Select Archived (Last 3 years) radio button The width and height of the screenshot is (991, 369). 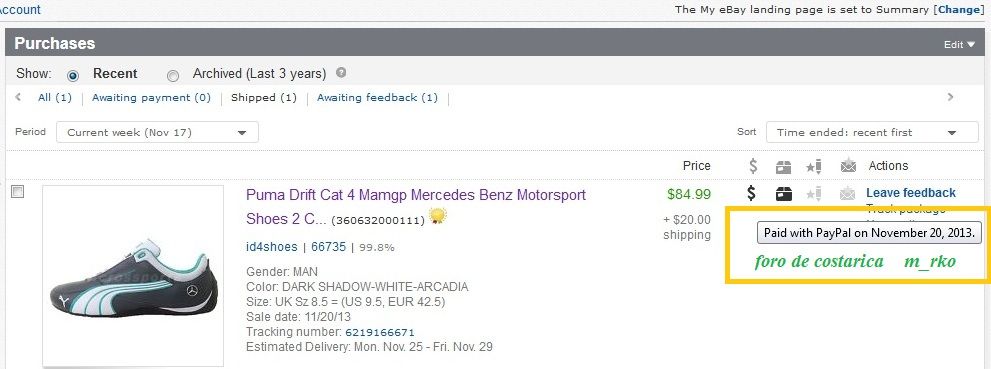[173, 75]
